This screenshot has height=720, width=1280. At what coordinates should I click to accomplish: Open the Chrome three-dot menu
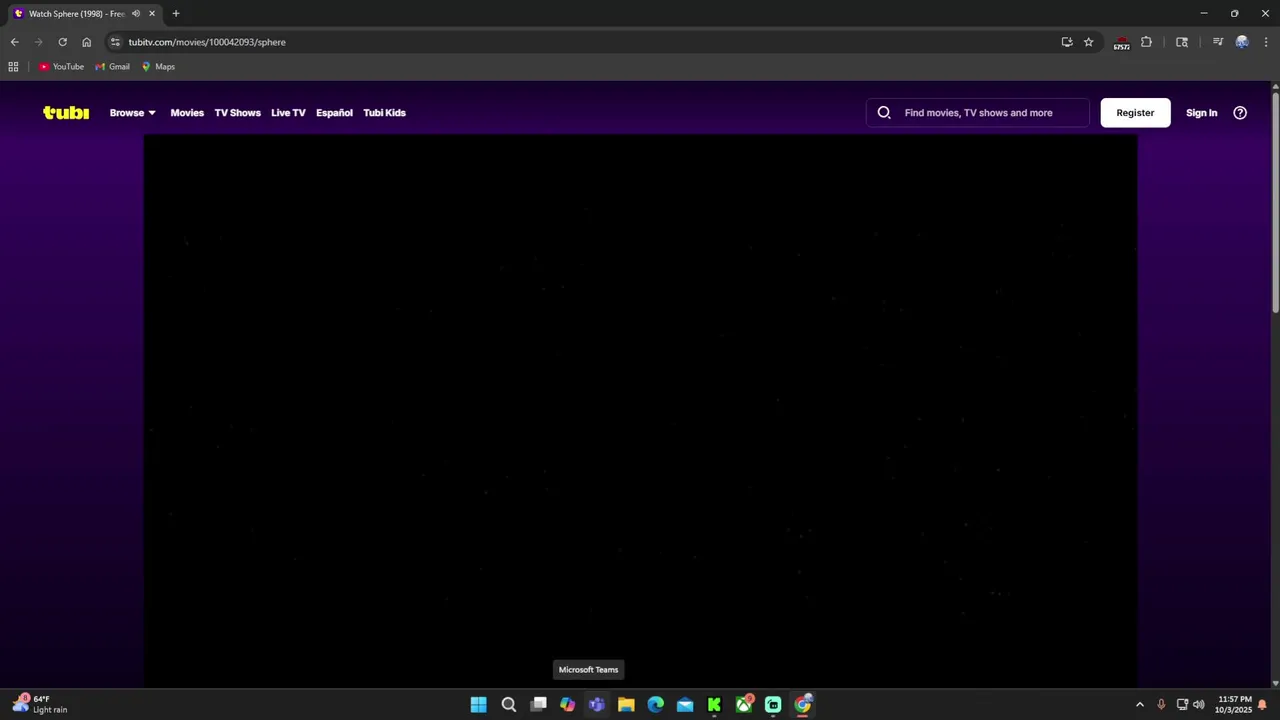pos(1266,42)
